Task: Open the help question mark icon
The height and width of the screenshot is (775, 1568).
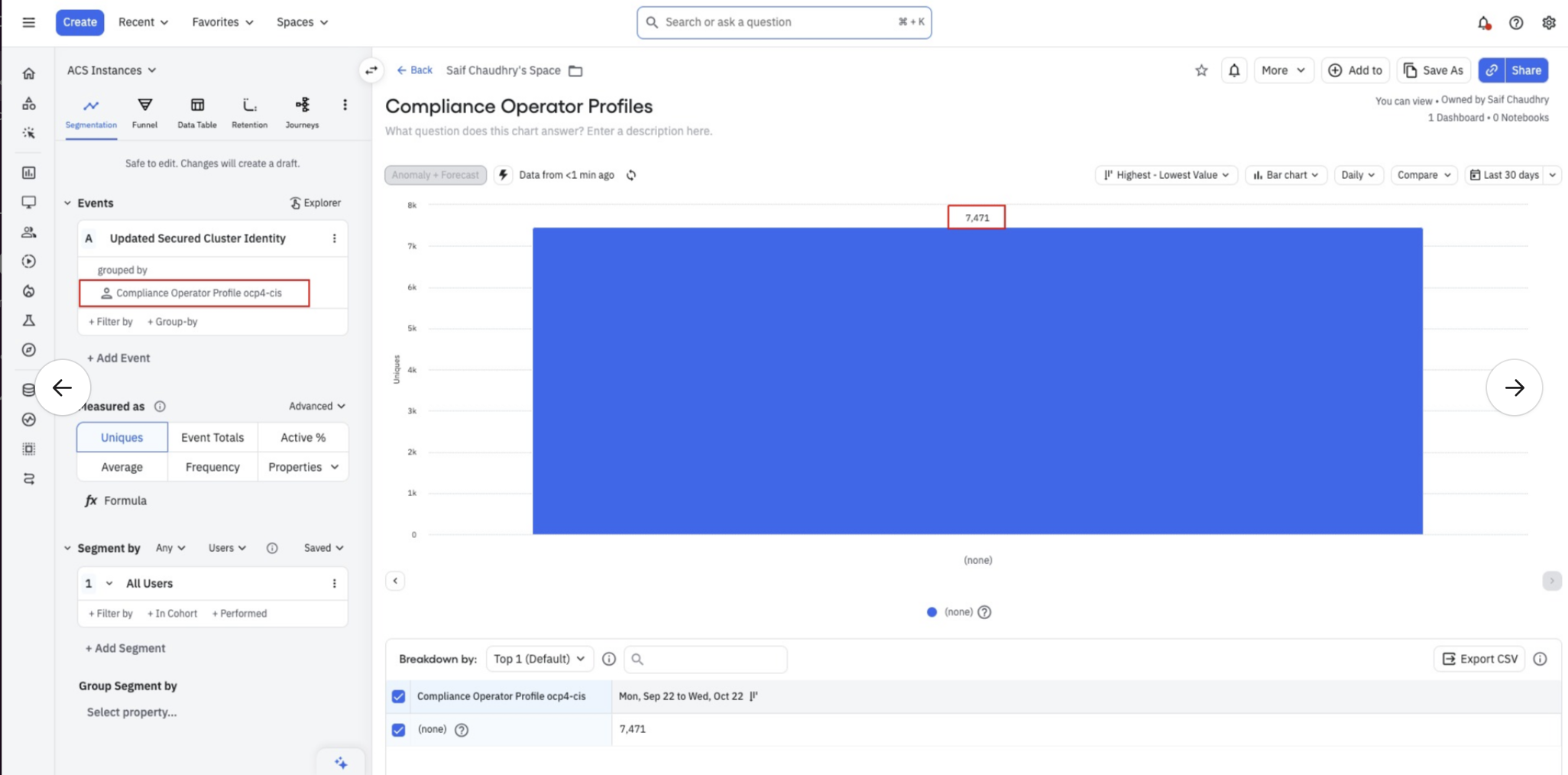Action: point(1516,23)
